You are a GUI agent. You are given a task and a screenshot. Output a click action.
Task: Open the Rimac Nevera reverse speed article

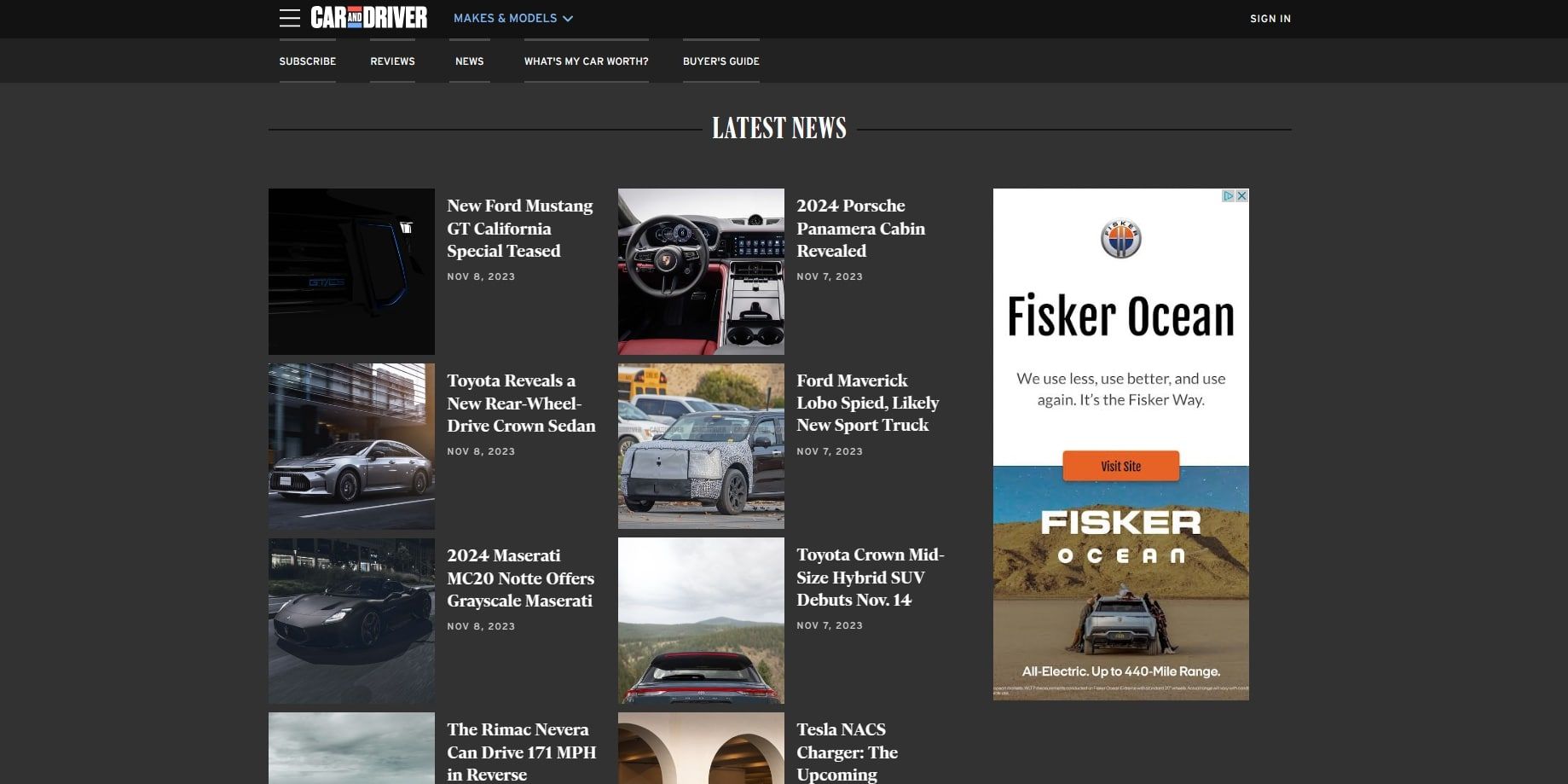click(521, 752)
